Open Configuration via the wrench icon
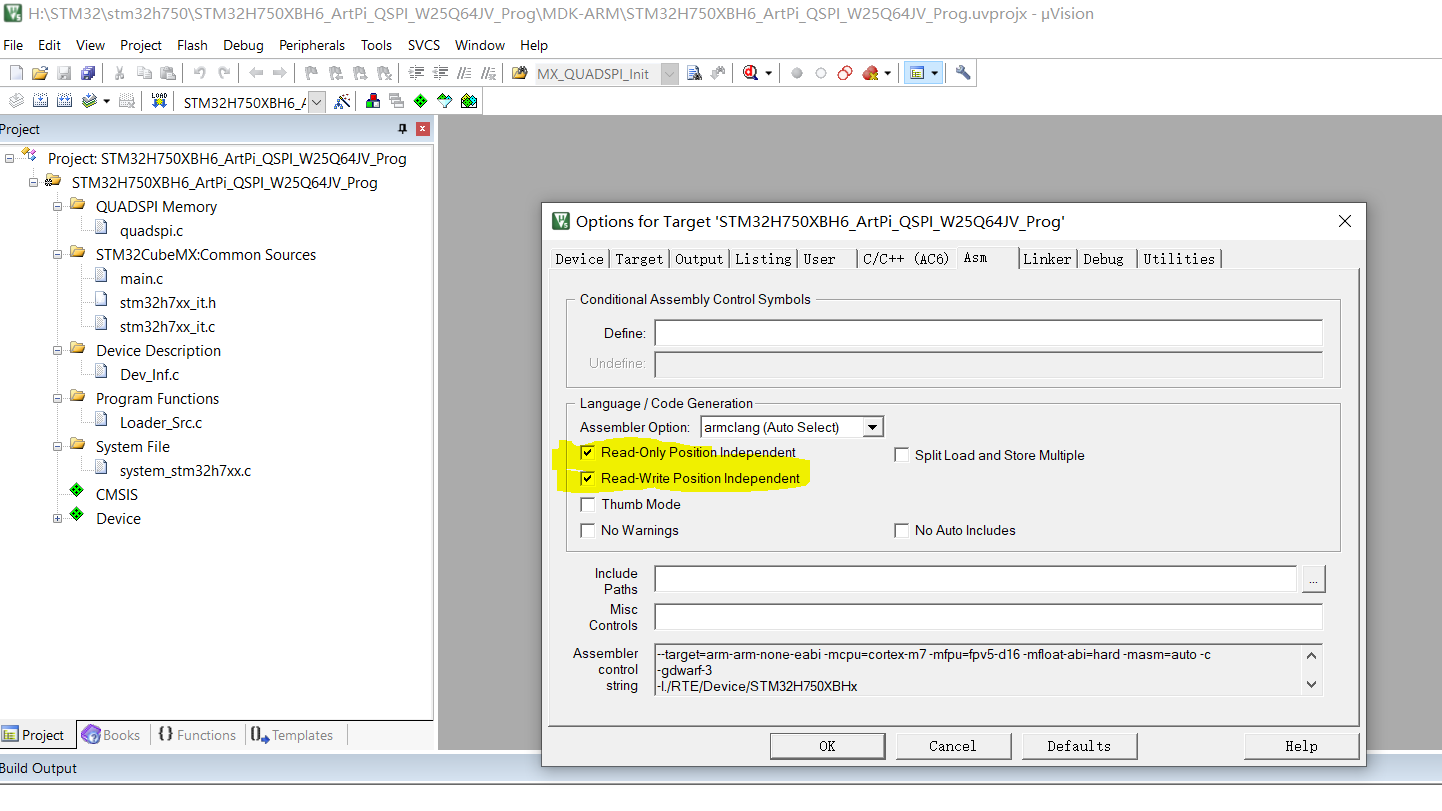 click(963, 73)
